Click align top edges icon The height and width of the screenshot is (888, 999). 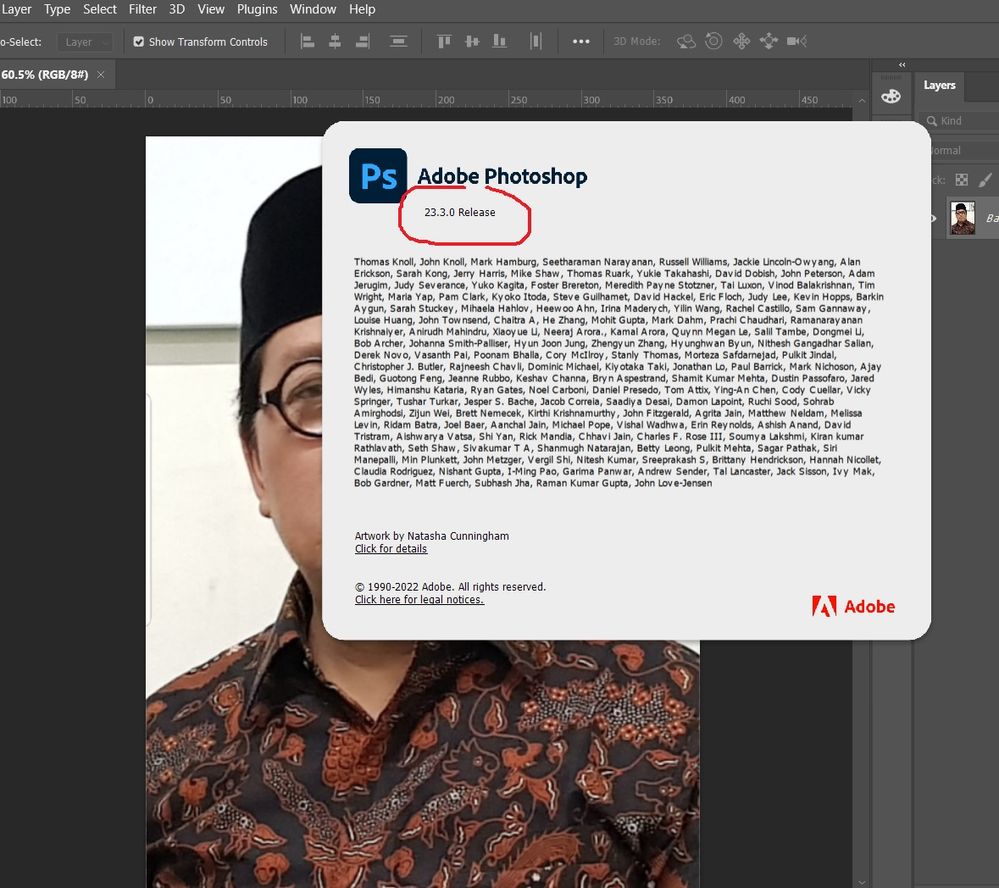[x=444, y=42]
